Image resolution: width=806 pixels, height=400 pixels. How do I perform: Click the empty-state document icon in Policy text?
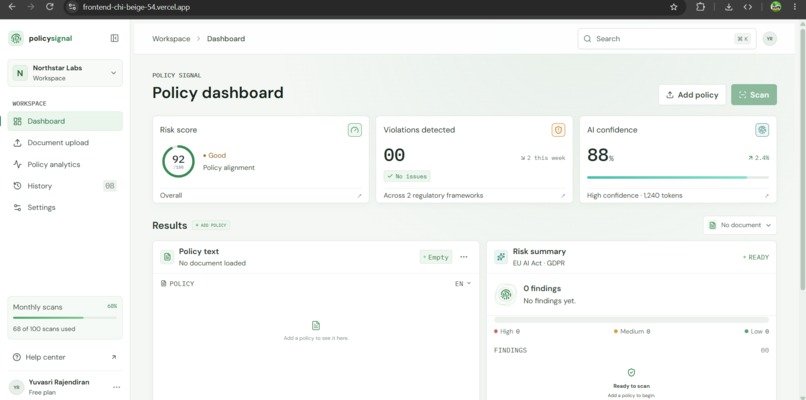pyautogui.click(x=316, y=325)
